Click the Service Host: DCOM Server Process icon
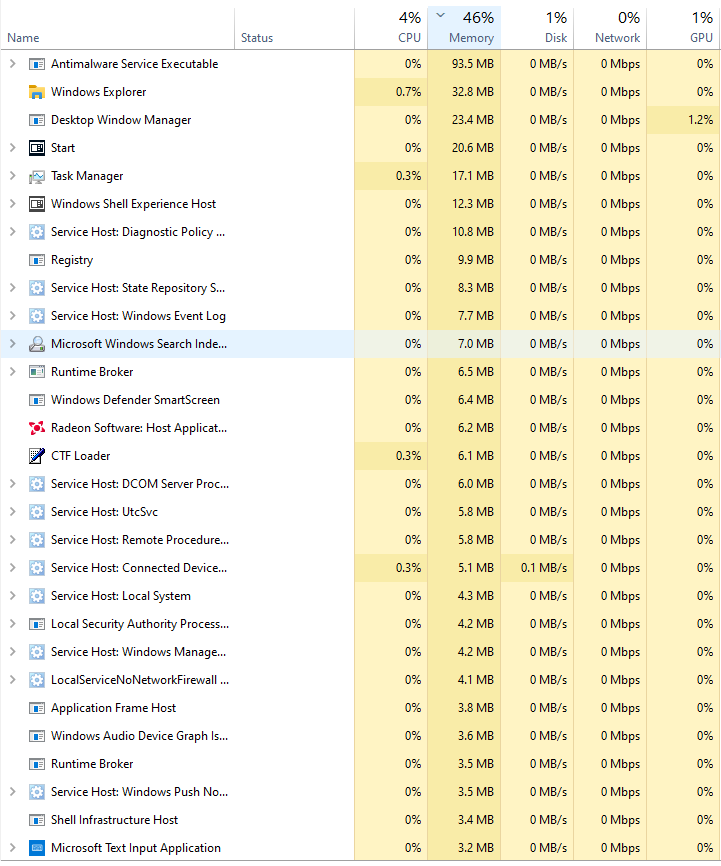 pos(36,484)
